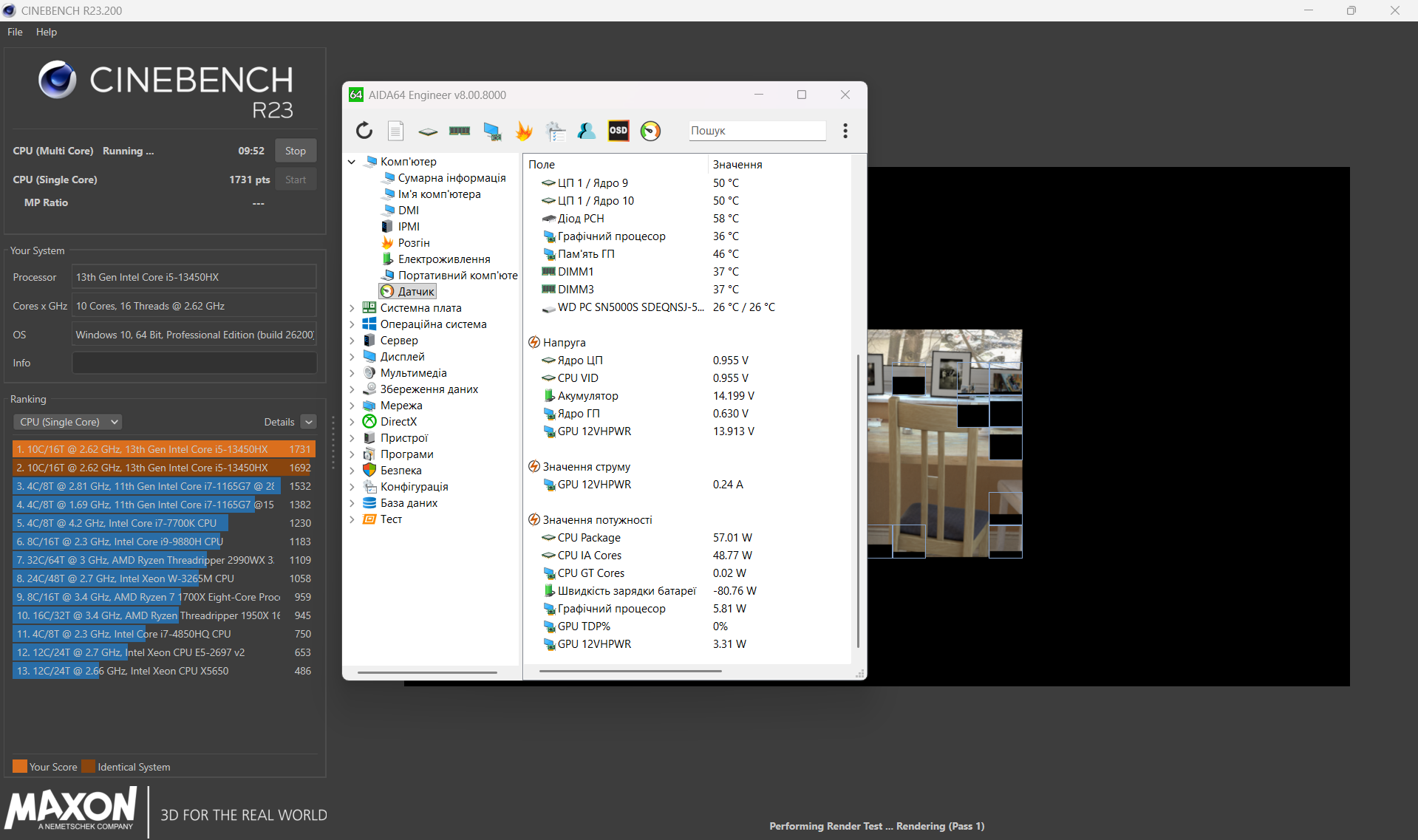Click the sensor list vertical scrollbar
The image size is (1418, 840).
click(x=857, y=502)
